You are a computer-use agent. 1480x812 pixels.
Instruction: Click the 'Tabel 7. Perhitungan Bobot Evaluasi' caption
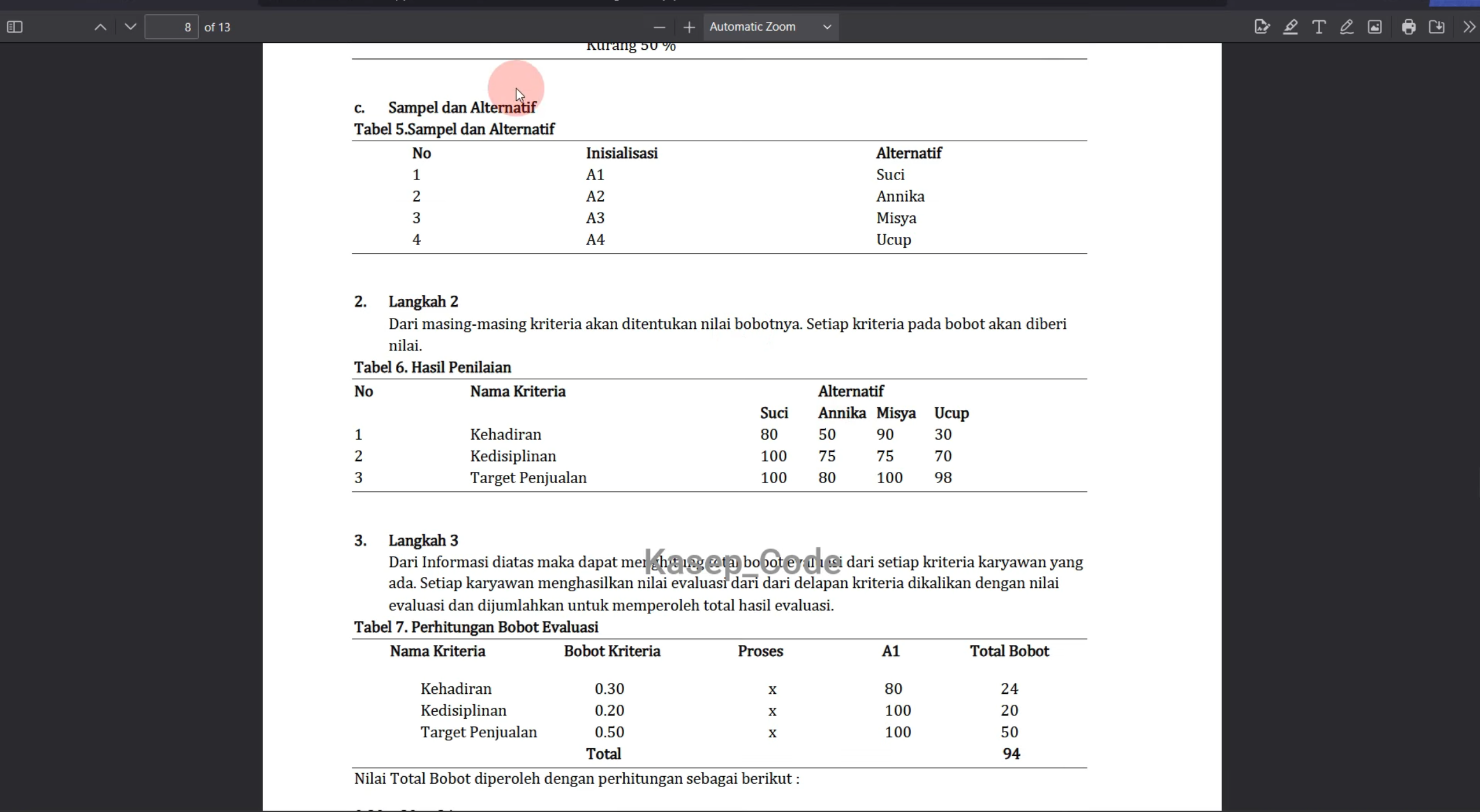tap(476, 627)
